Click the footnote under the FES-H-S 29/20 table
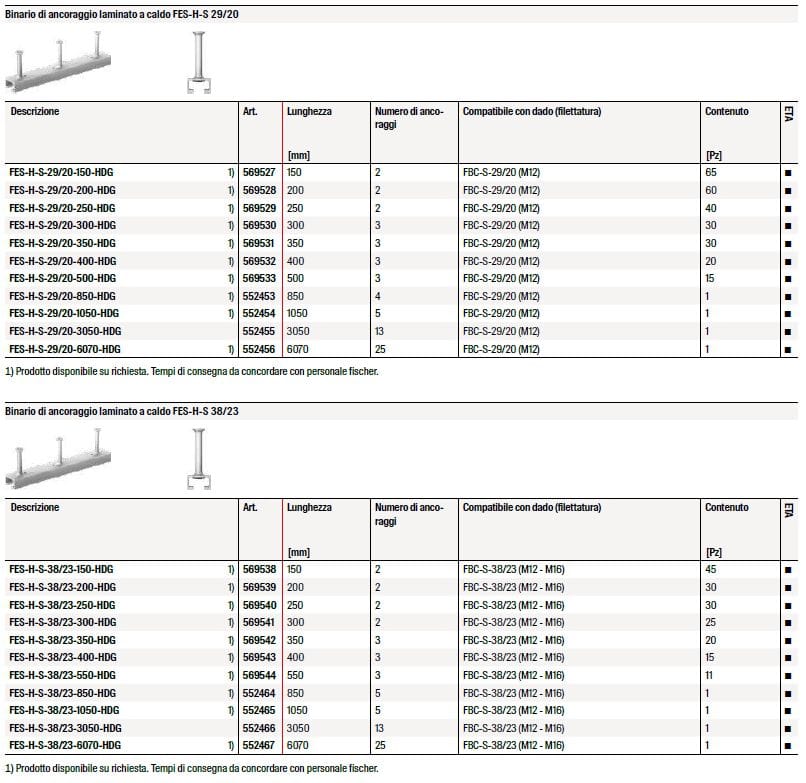Screen dimensions: 806x783 [192, 371]
